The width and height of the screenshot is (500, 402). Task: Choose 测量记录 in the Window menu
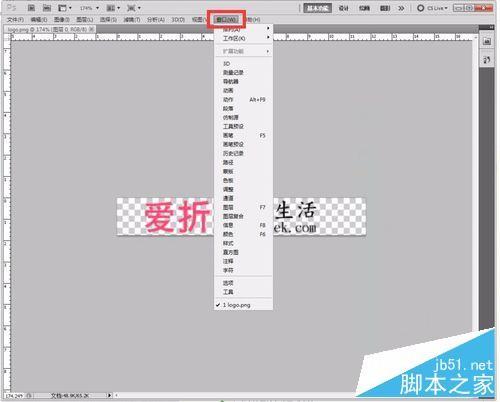243,72
